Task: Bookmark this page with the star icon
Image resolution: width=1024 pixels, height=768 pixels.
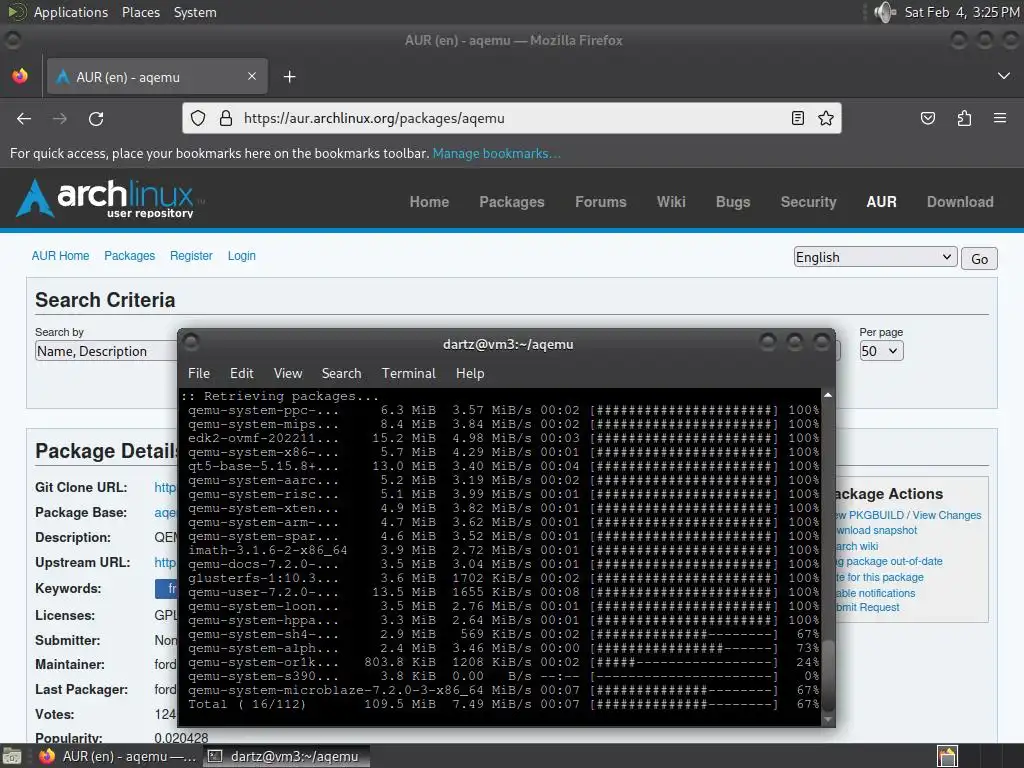Action: pos(826,118)
